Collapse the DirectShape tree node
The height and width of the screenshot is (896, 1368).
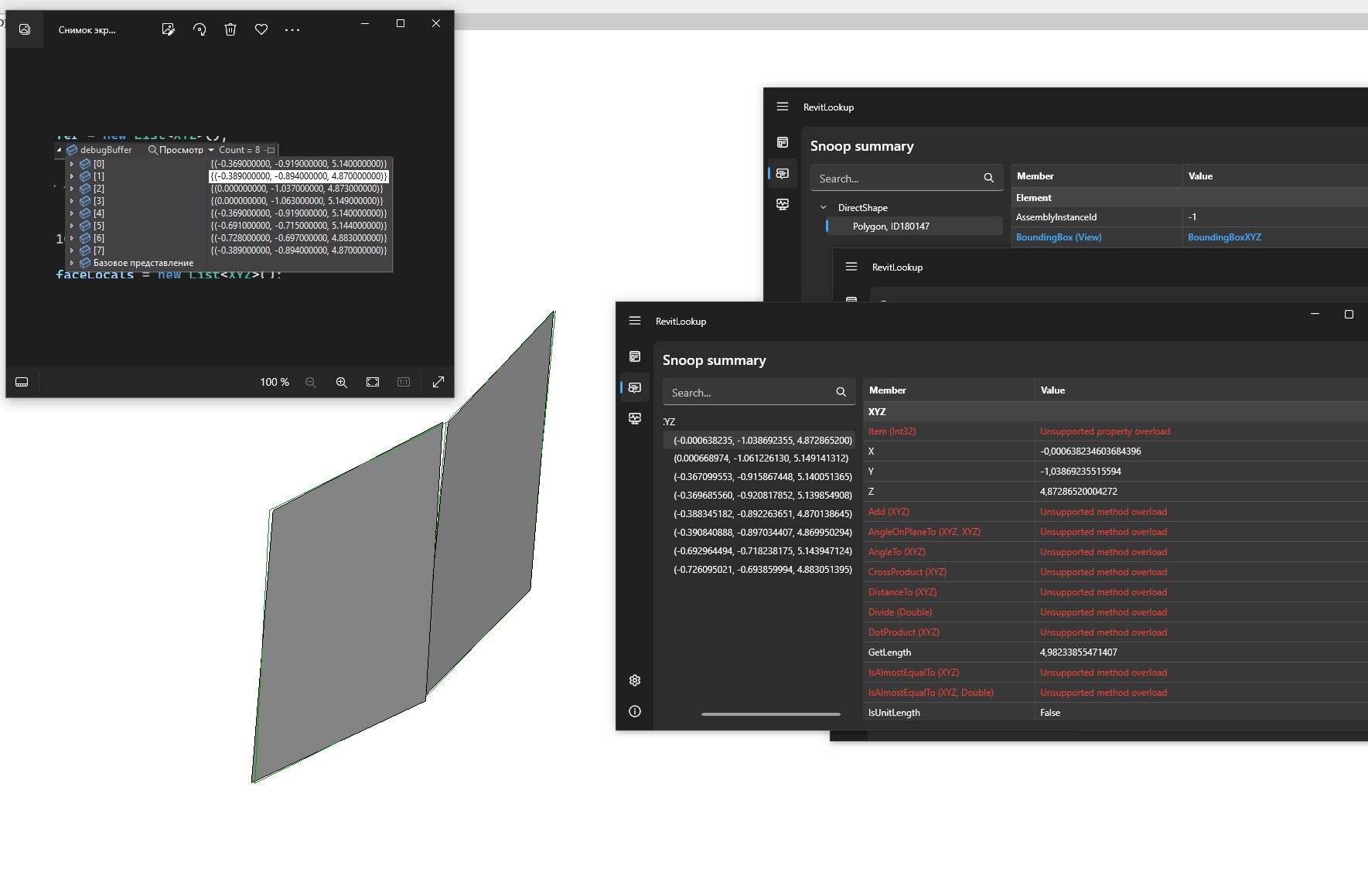[x=824, y=207]
